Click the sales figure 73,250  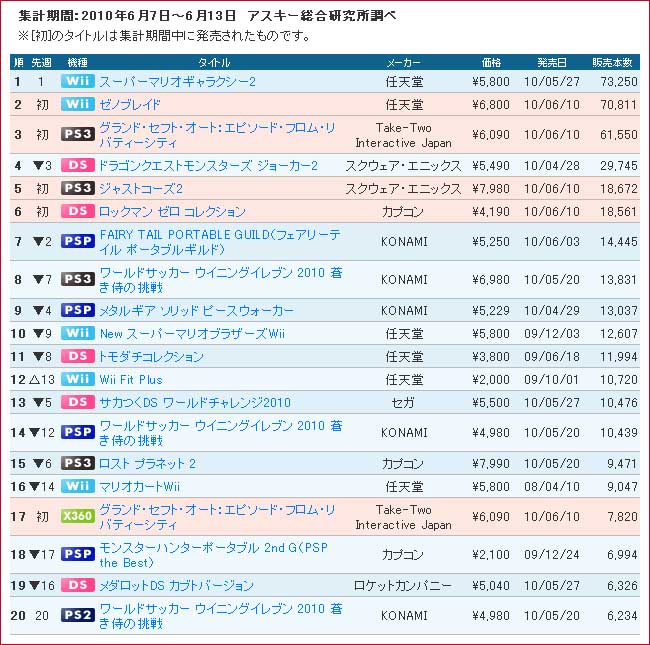(619, 81)
